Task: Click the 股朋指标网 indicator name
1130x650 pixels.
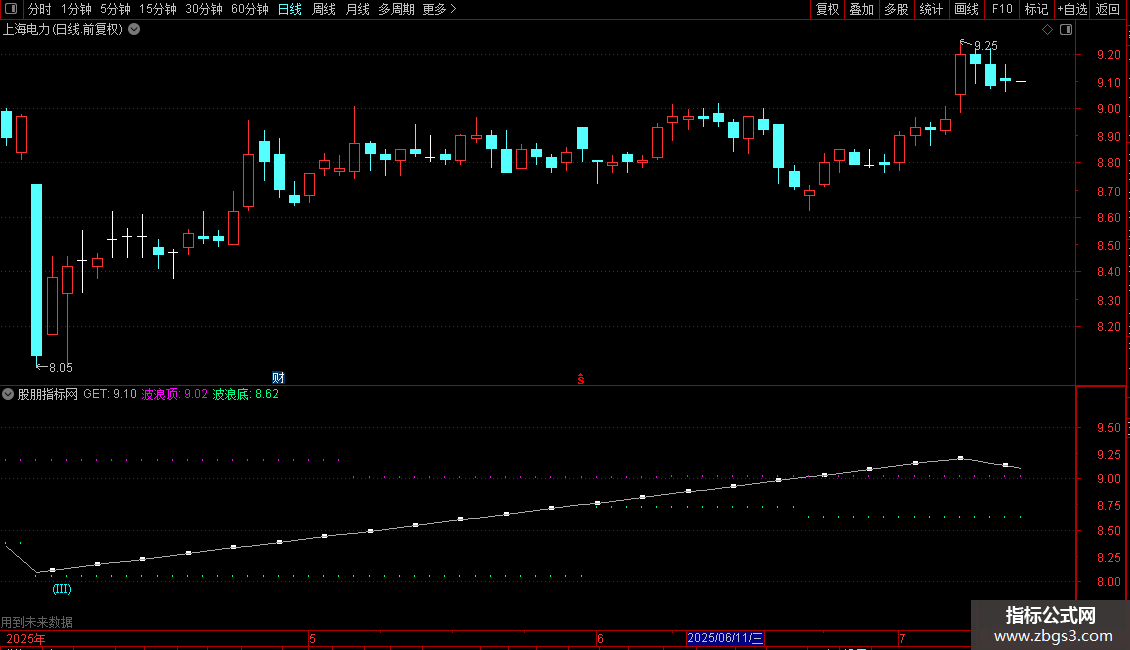Action: (x=48, y=394)
